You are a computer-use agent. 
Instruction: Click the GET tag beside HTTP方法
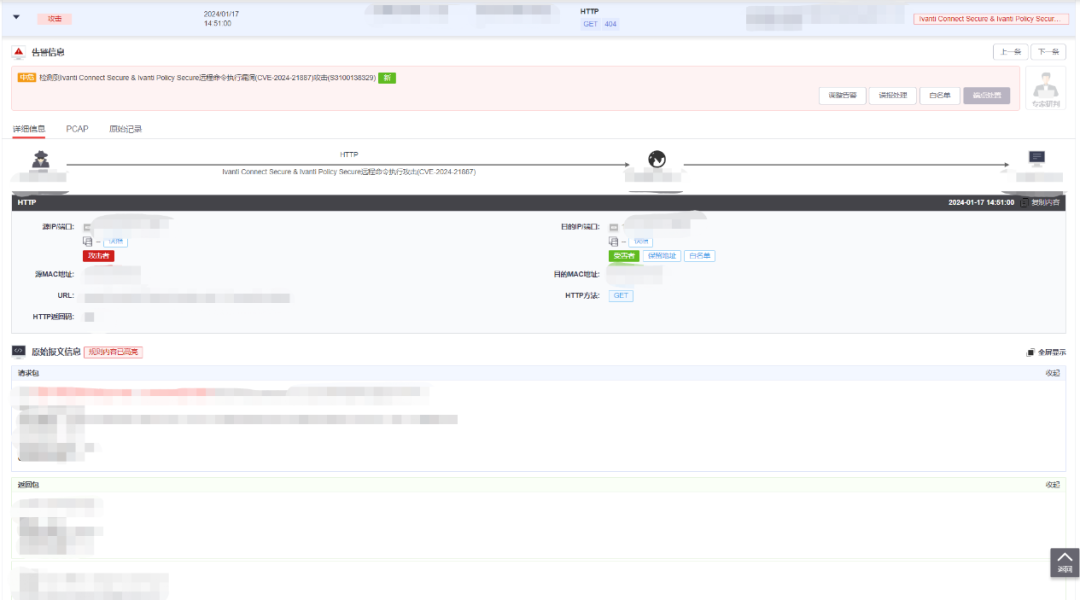621,296
